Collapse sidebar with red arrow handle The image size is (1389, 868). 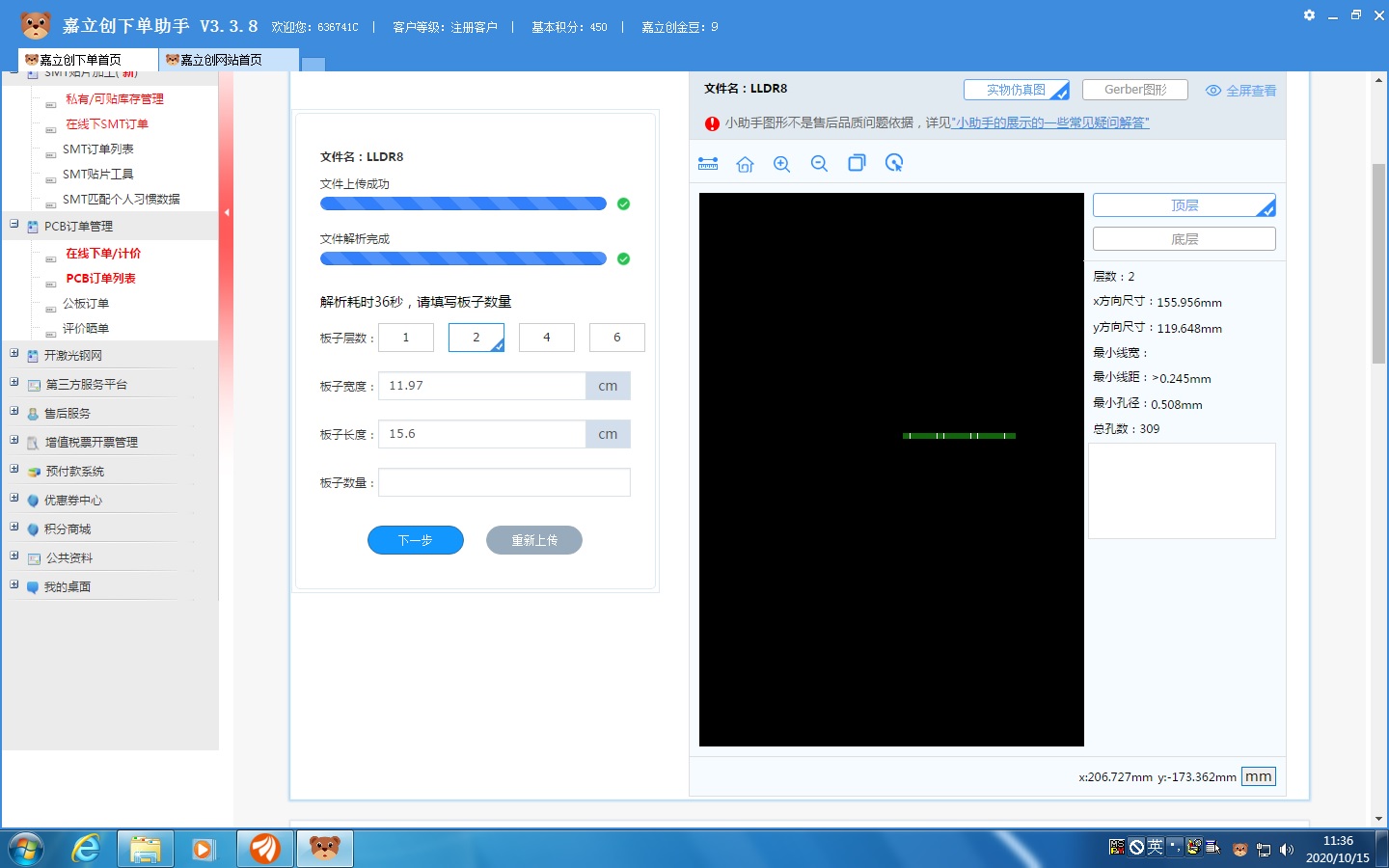(227, 212)
